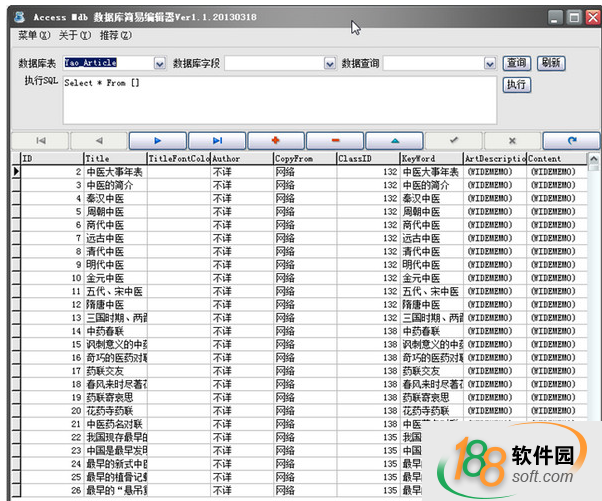Click the 刷新 button
Viewport: 602px width, 501px height.
(550, 63)
